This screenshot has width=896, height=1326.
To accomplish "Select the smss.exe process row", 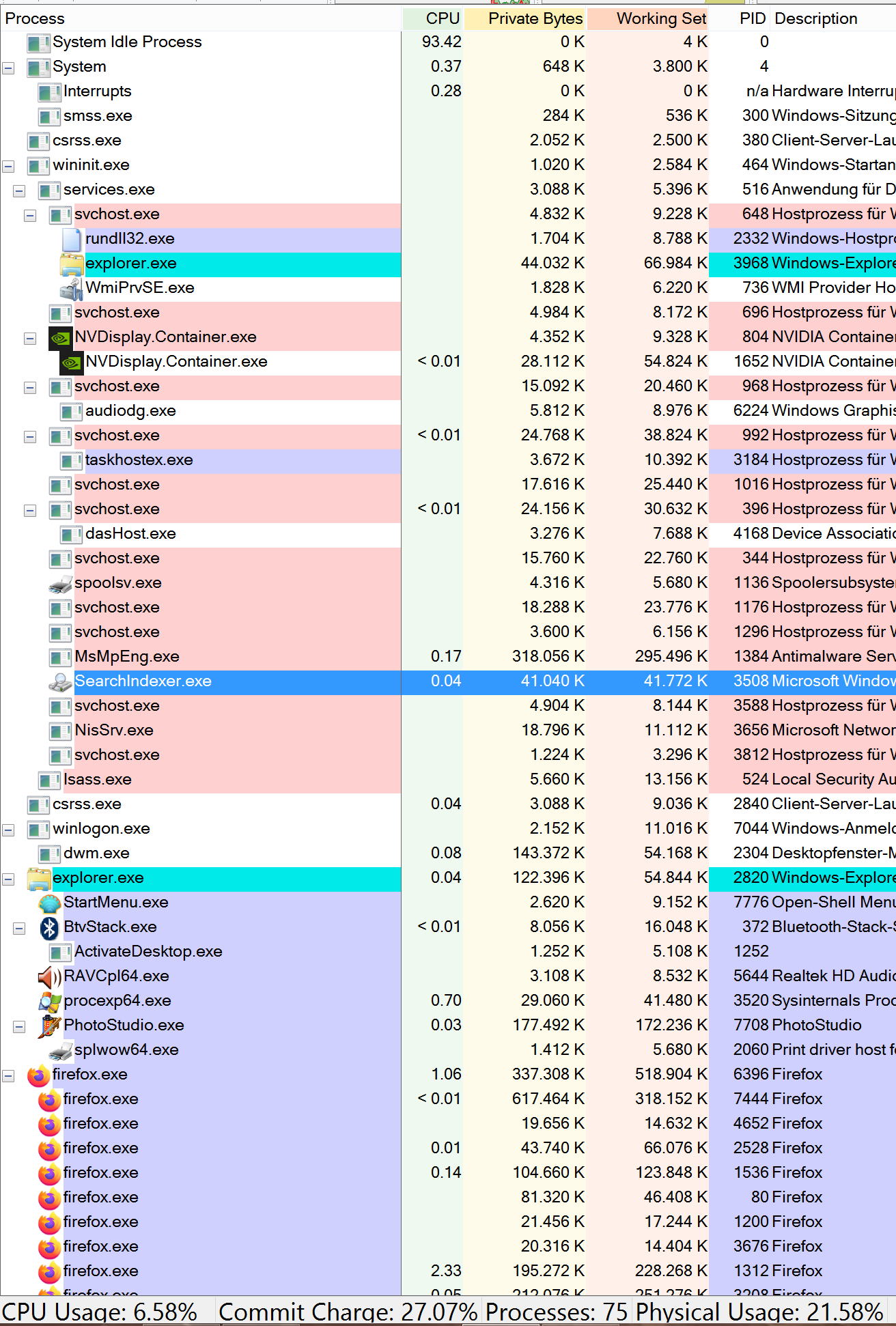I will [448, 116].
